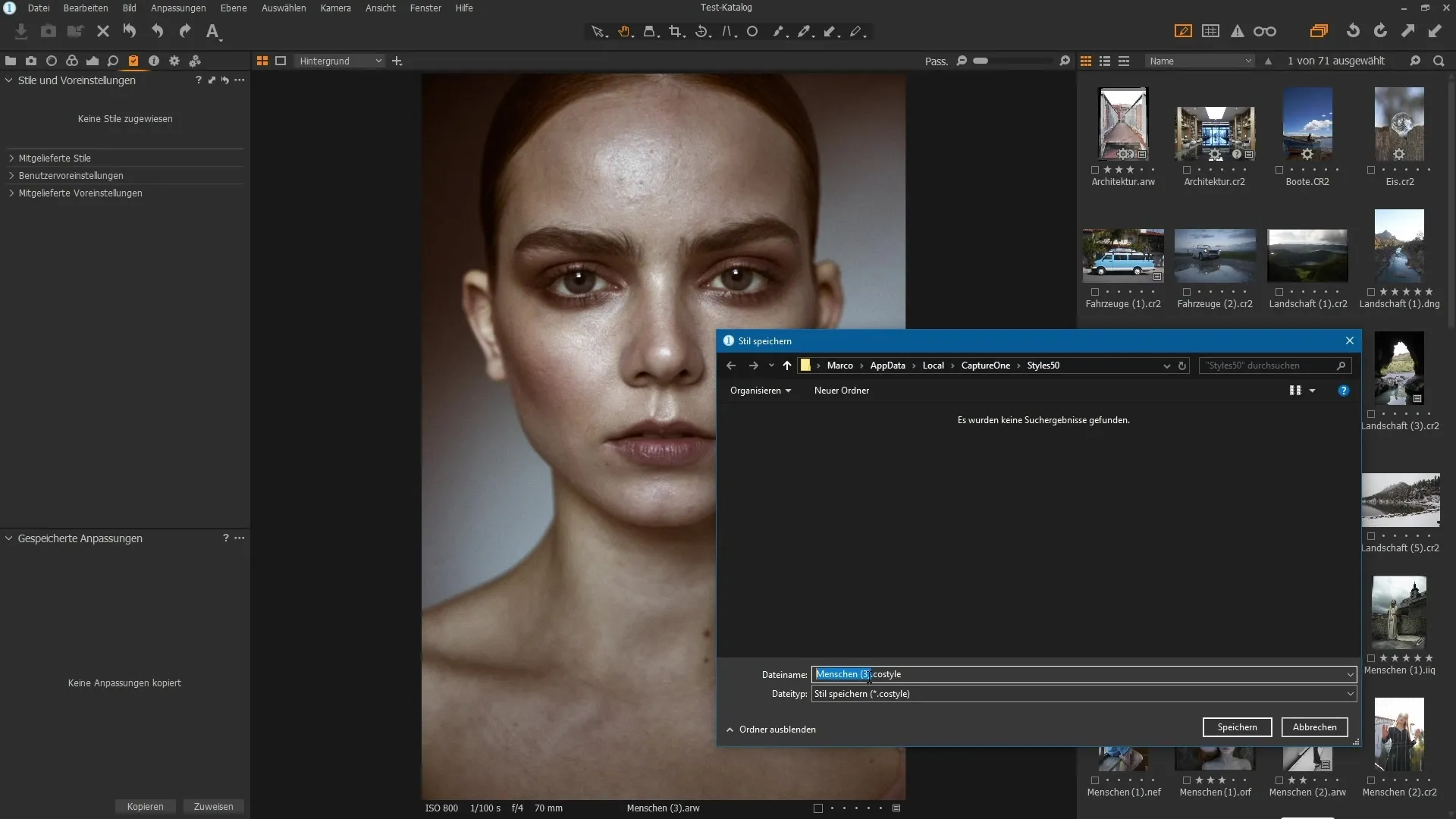Activate the pan hand tool
Image resolution: width=1456 pixels, height=819 pixels.
pyautogui.click(x=624, y=32)
